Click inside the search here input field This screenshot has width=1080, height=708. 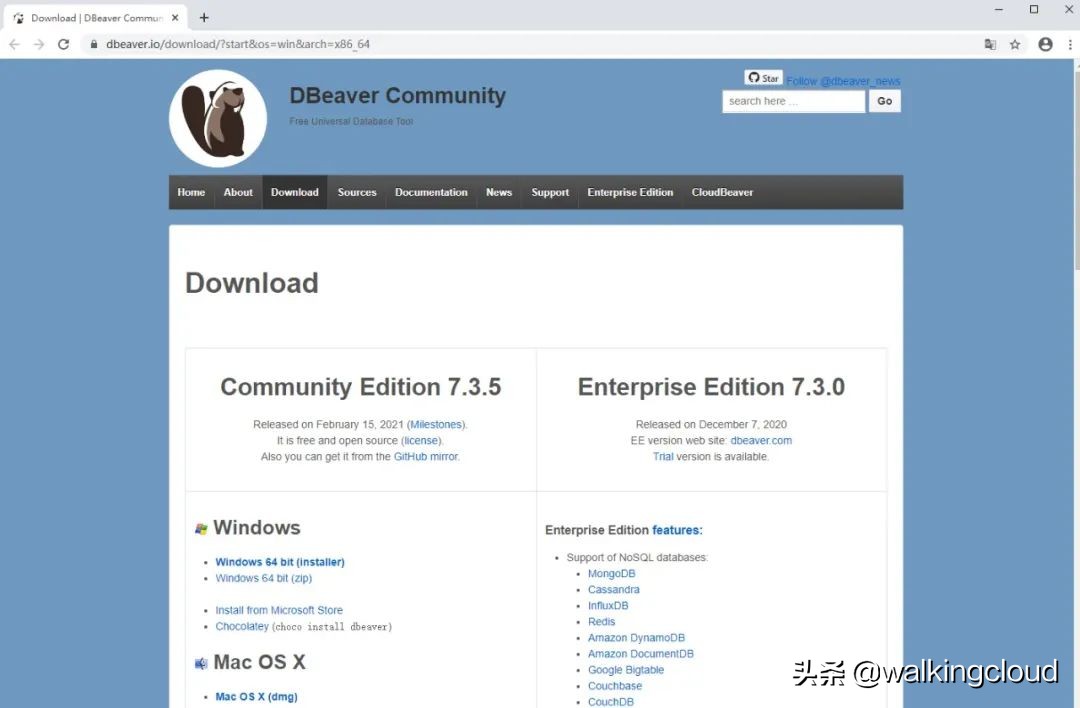(793, 101)
